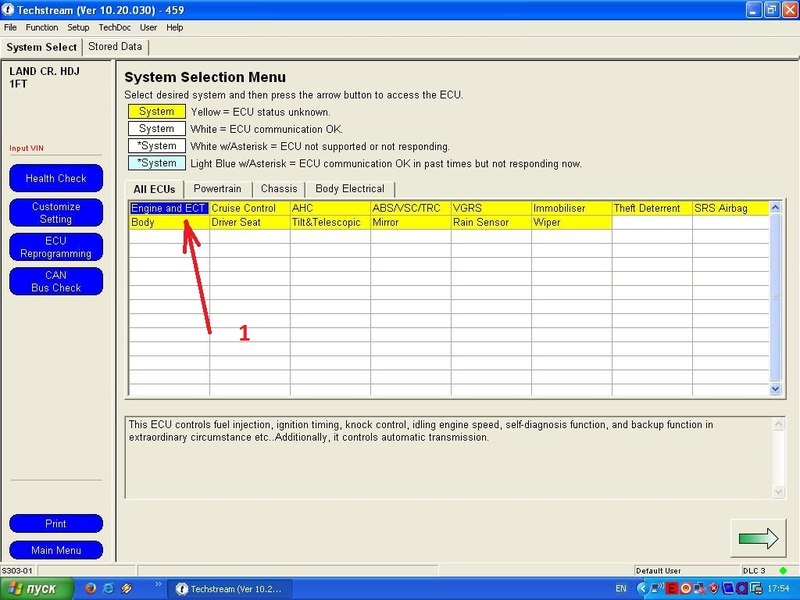Screen dimensions: 800x600
Task: Switch to the Body Electrical tab
Action: (350, 189)
